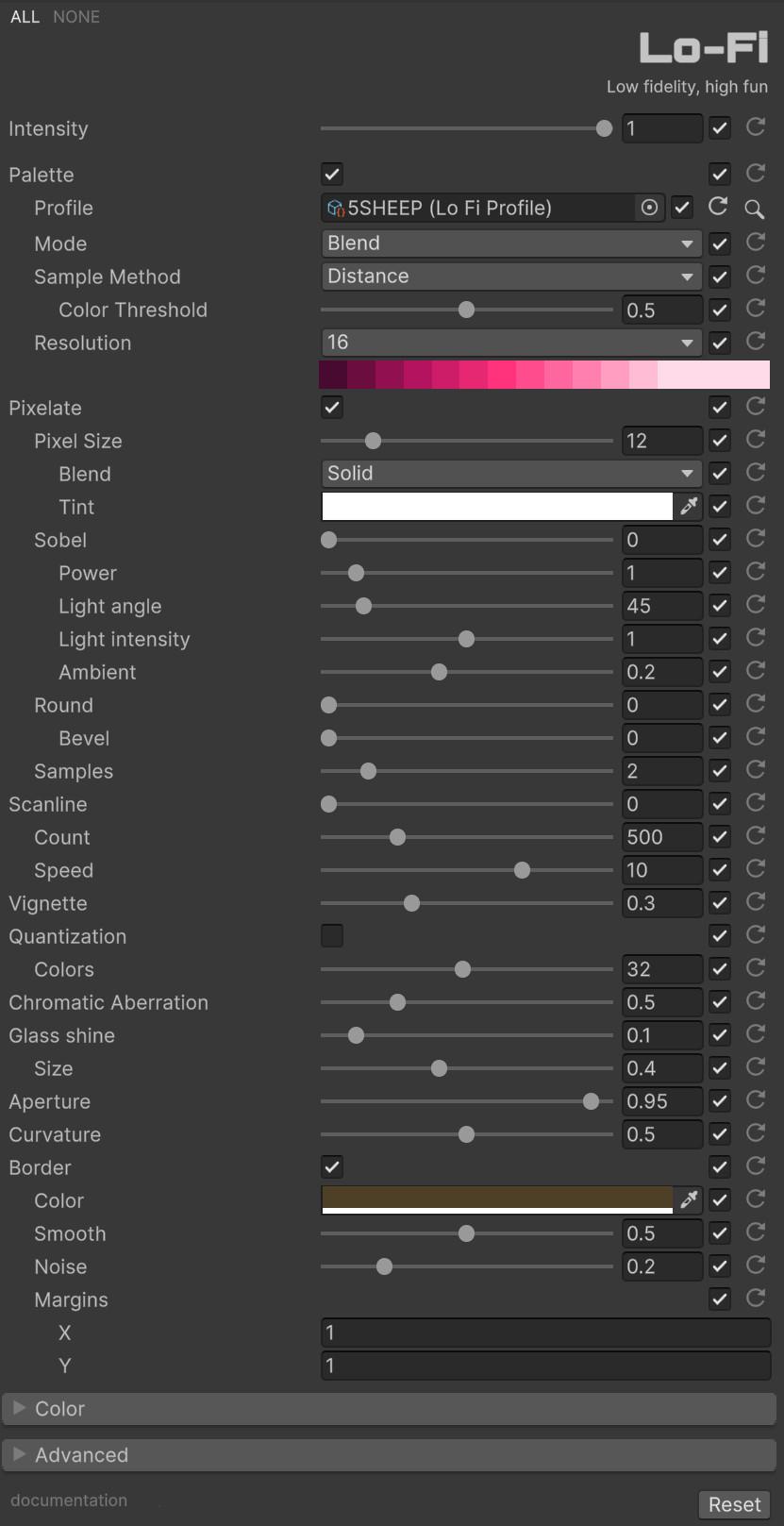The width and height of the screenshot is (784, 1526).
Task: Click the Profile search magnifier icon
Action: (x=754, y=209)
